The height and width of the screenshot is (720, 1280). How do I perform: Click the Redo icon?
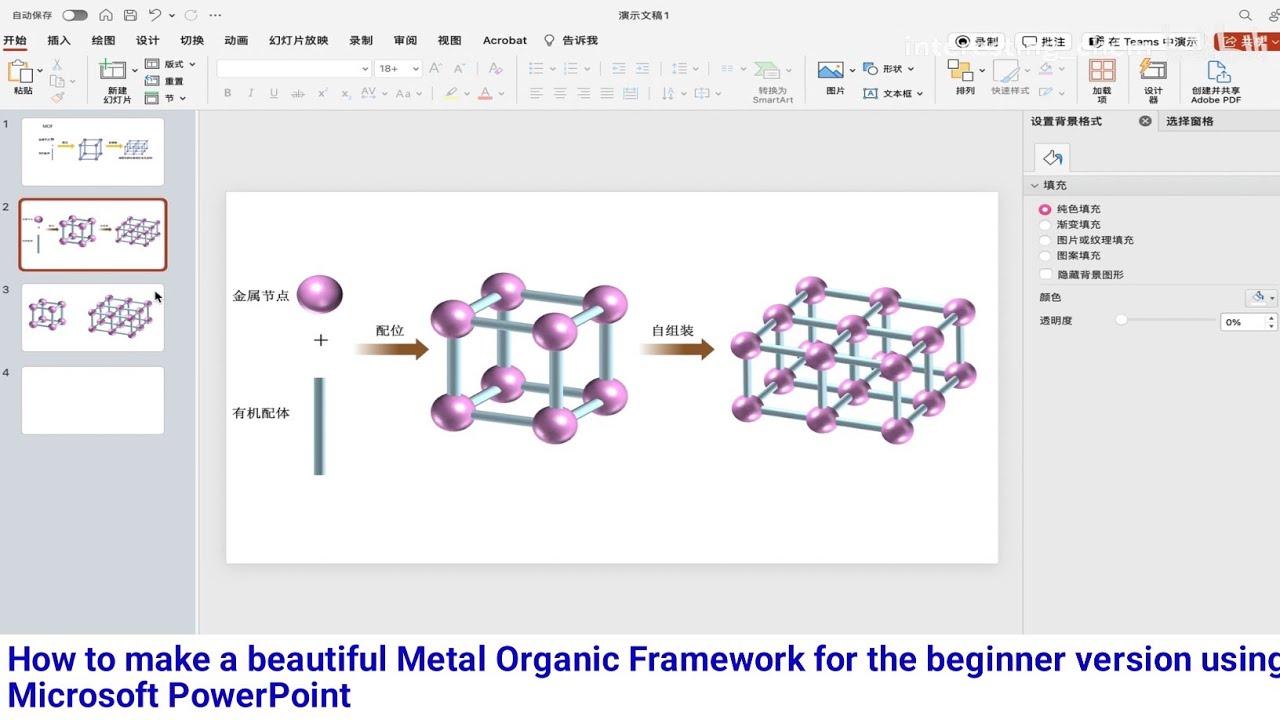[191, 15]
